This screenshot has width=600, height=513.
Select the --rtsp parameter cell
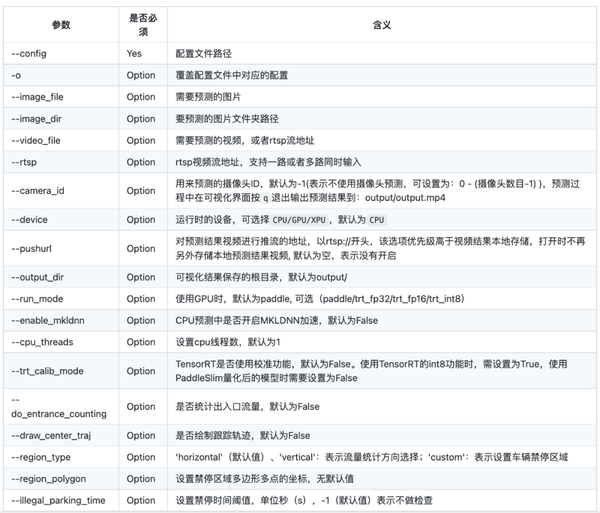(61, 162)
